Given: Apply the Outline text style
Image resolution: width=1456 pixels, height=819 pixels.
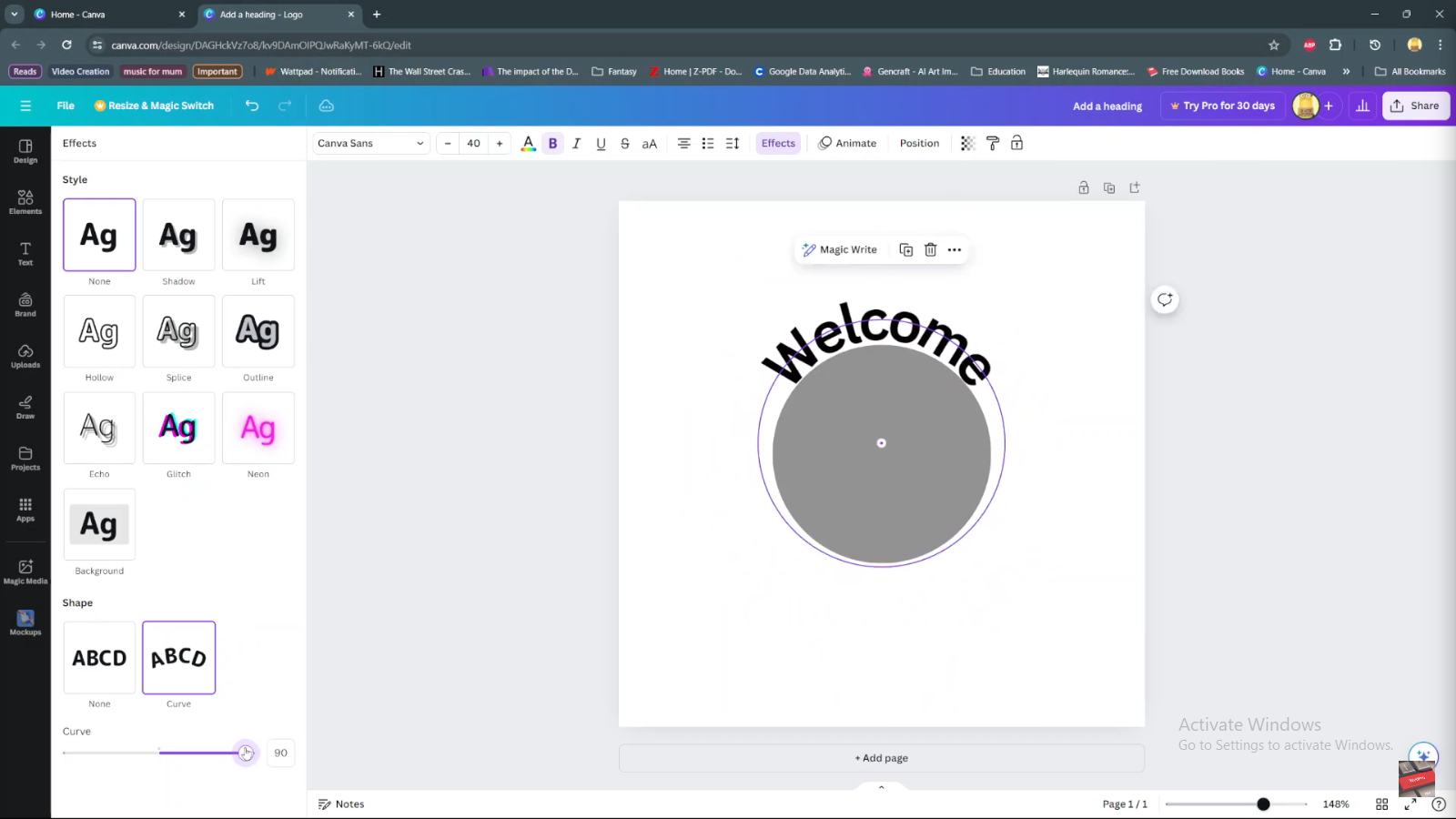Looking at the screenshot, I should 258,331.
